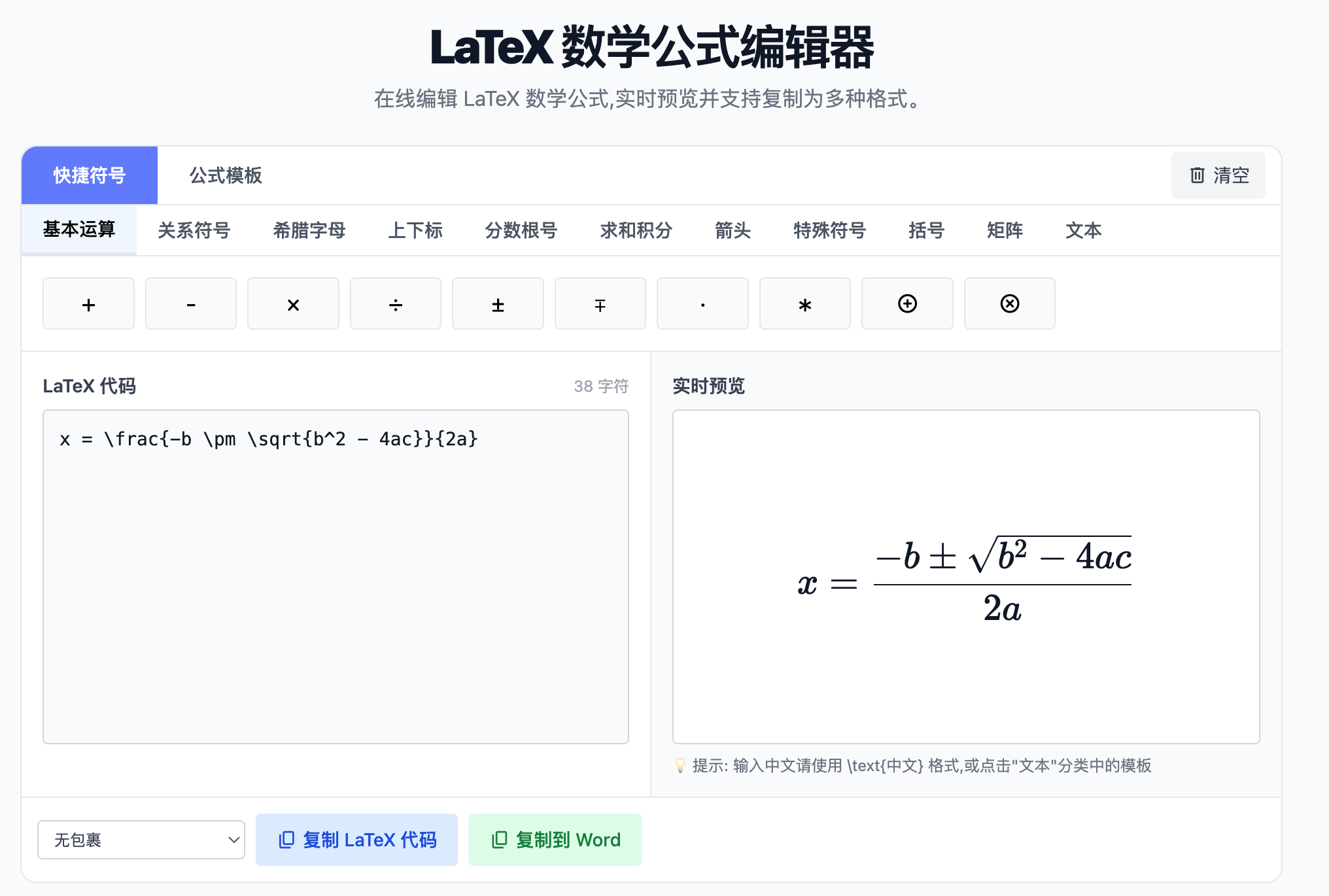Insert the plus symbol

click(88, 303)
